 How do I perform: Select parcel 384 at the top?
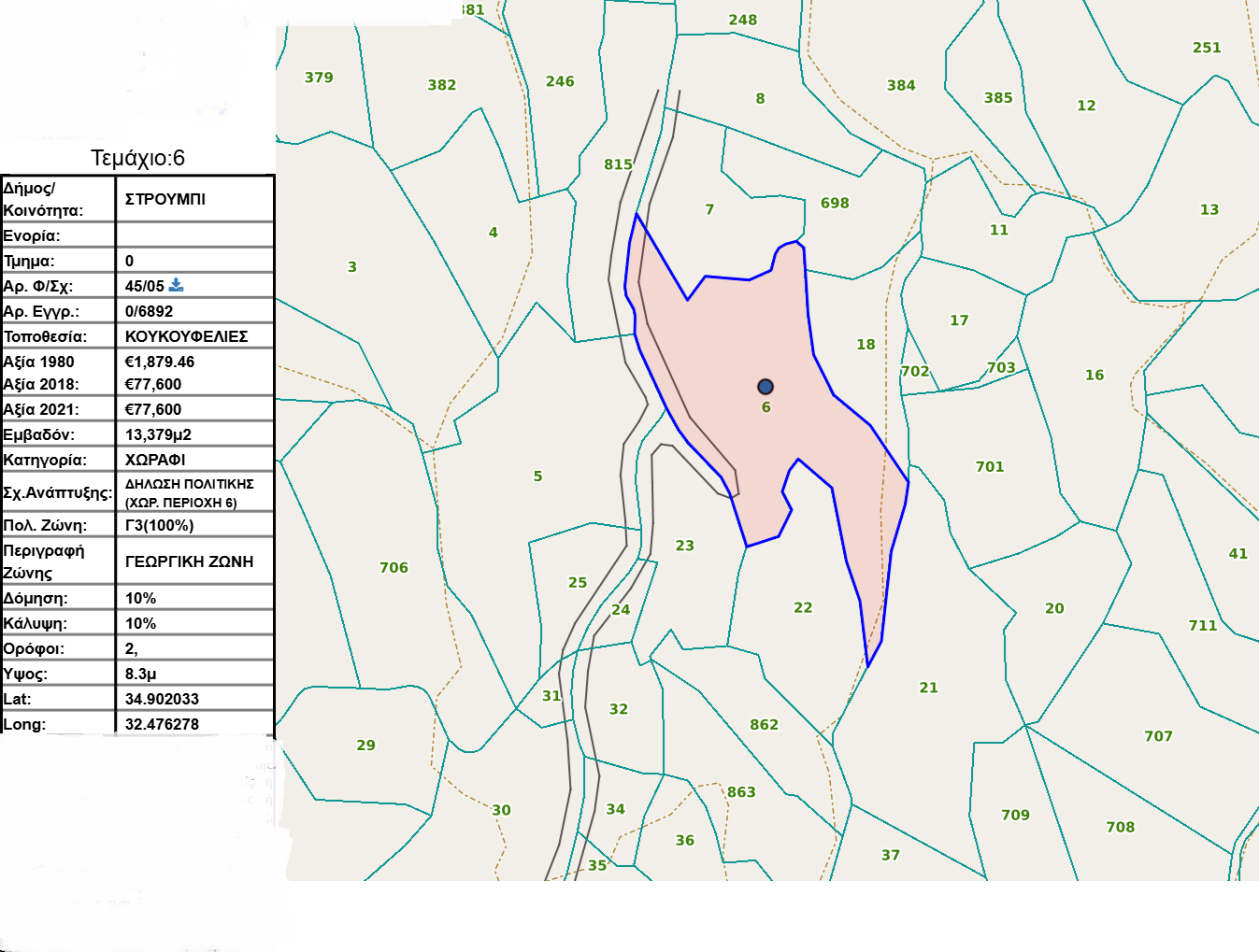tap(900, 85)
